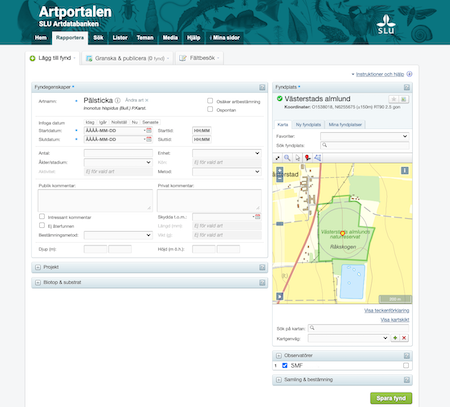Open the Samling & bestämning help icon
Viewport: 450px width, 407px height.
[407, 380]
